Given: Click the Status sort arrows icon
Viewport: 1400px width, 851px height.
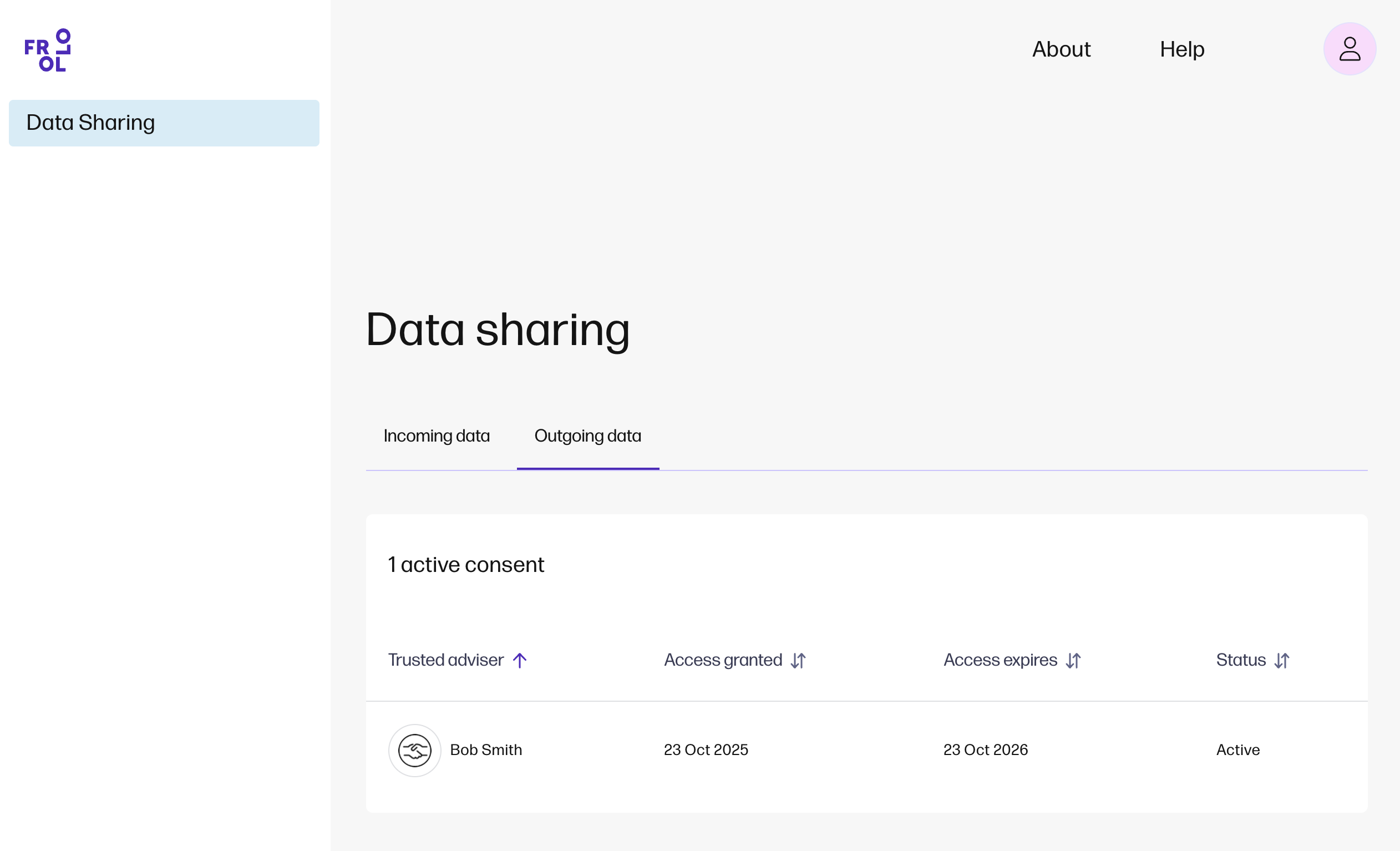Looking at the screenshot, I should click(1281, 660).
